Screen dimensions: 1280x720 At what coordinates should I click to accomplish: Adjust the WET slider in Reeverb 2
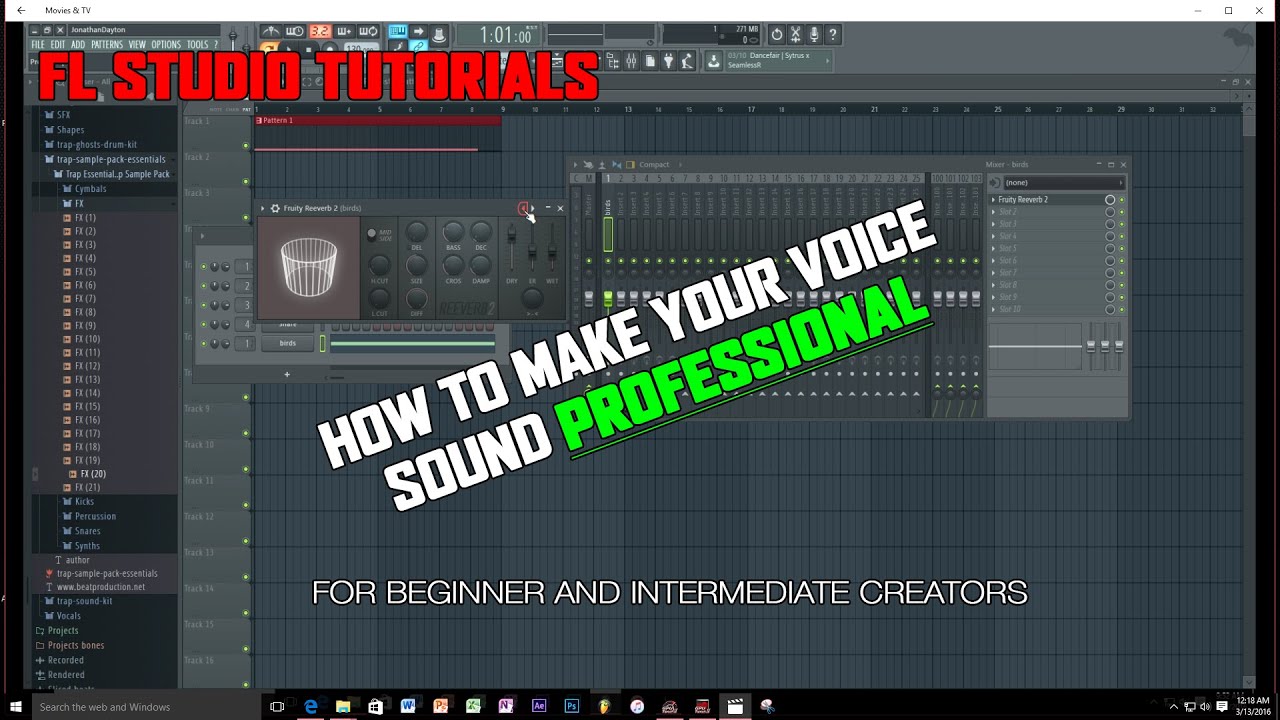click(x=552, y=252)
